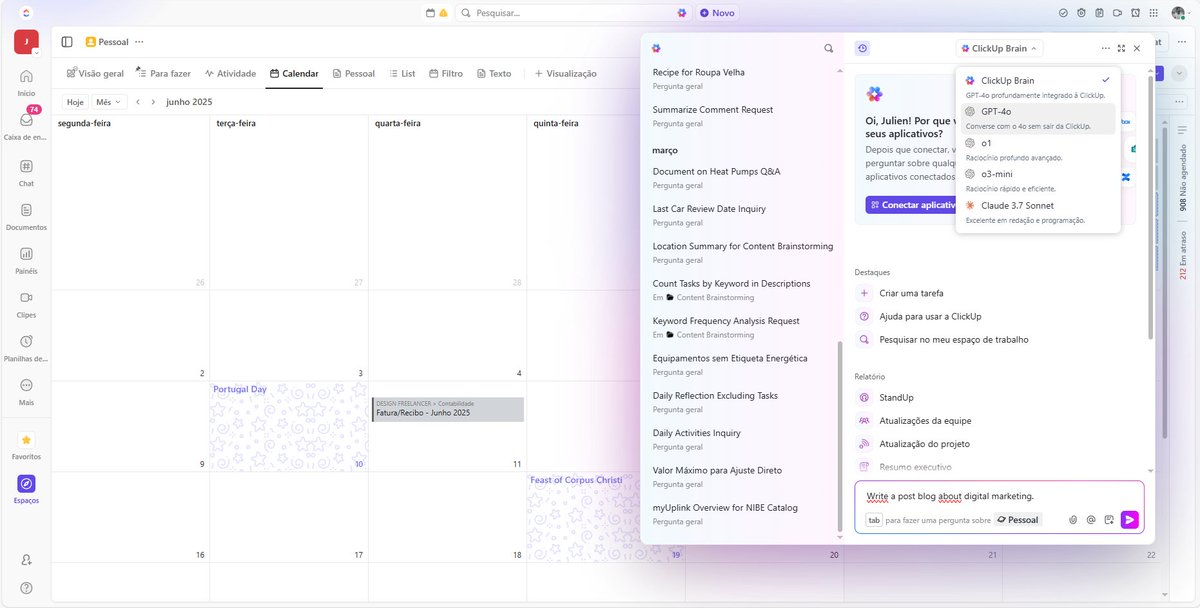Switch to the List tab
Image resolution: width=1200 pixels, height=608 pixels.
[406, 72]
